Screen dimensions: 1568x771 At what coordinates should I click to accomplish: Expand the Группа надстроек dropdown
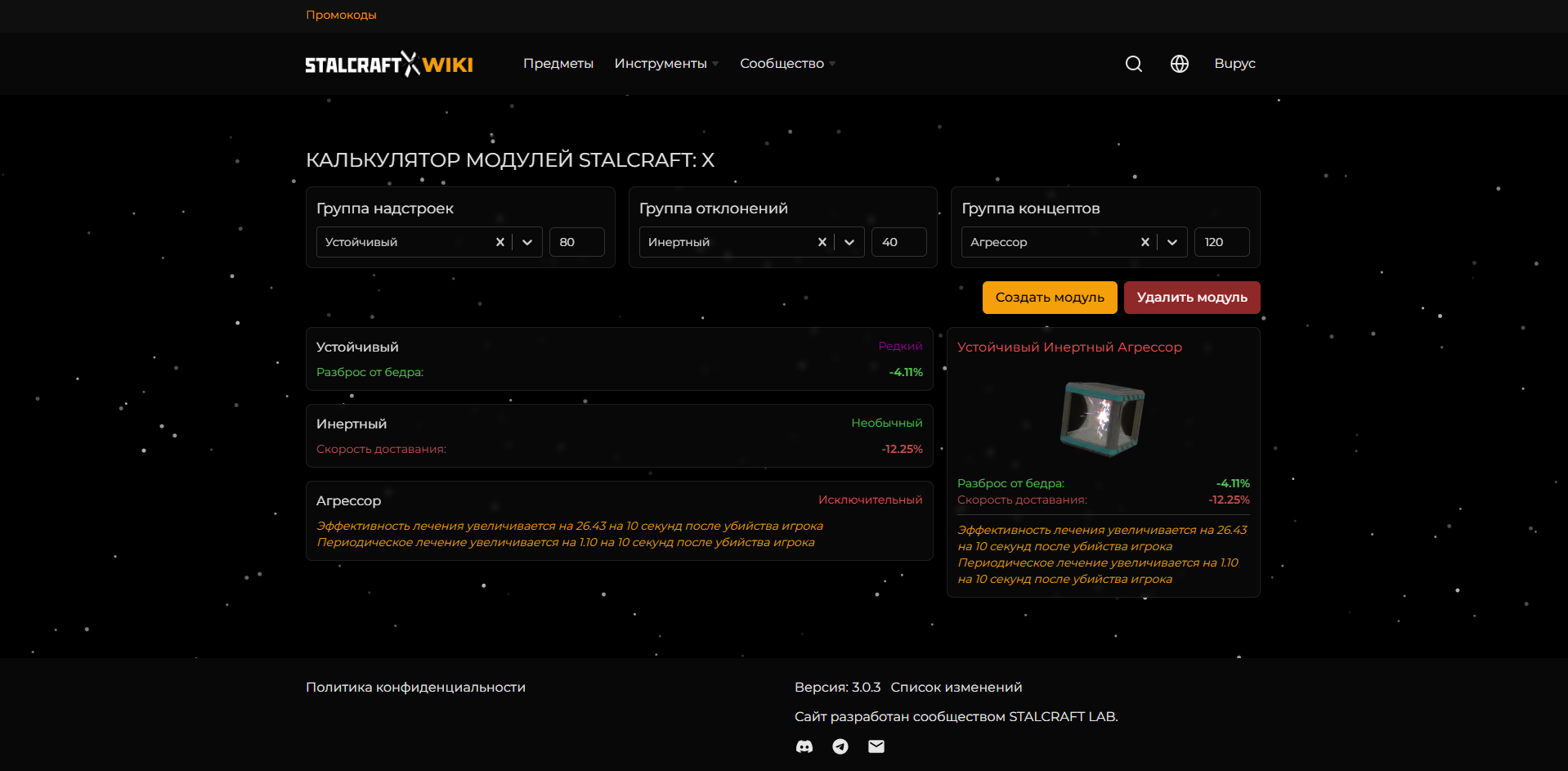click(x=527, y=241)
